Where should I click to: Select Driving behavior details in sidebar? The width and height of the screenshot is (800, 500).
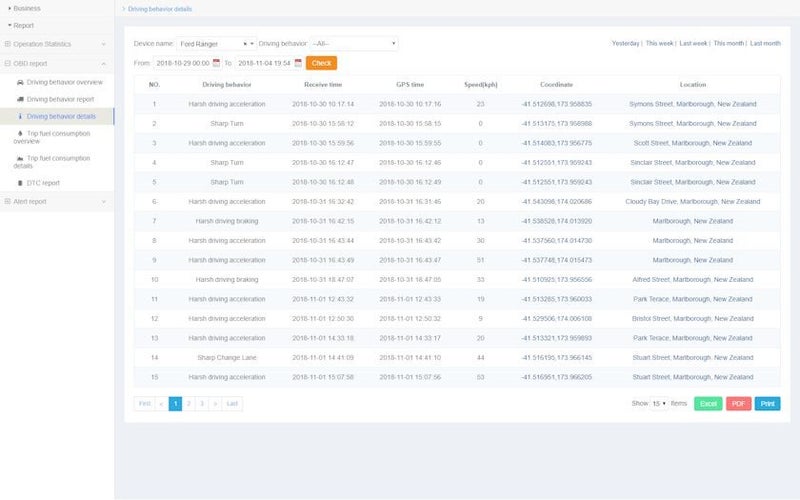point(61,116)
